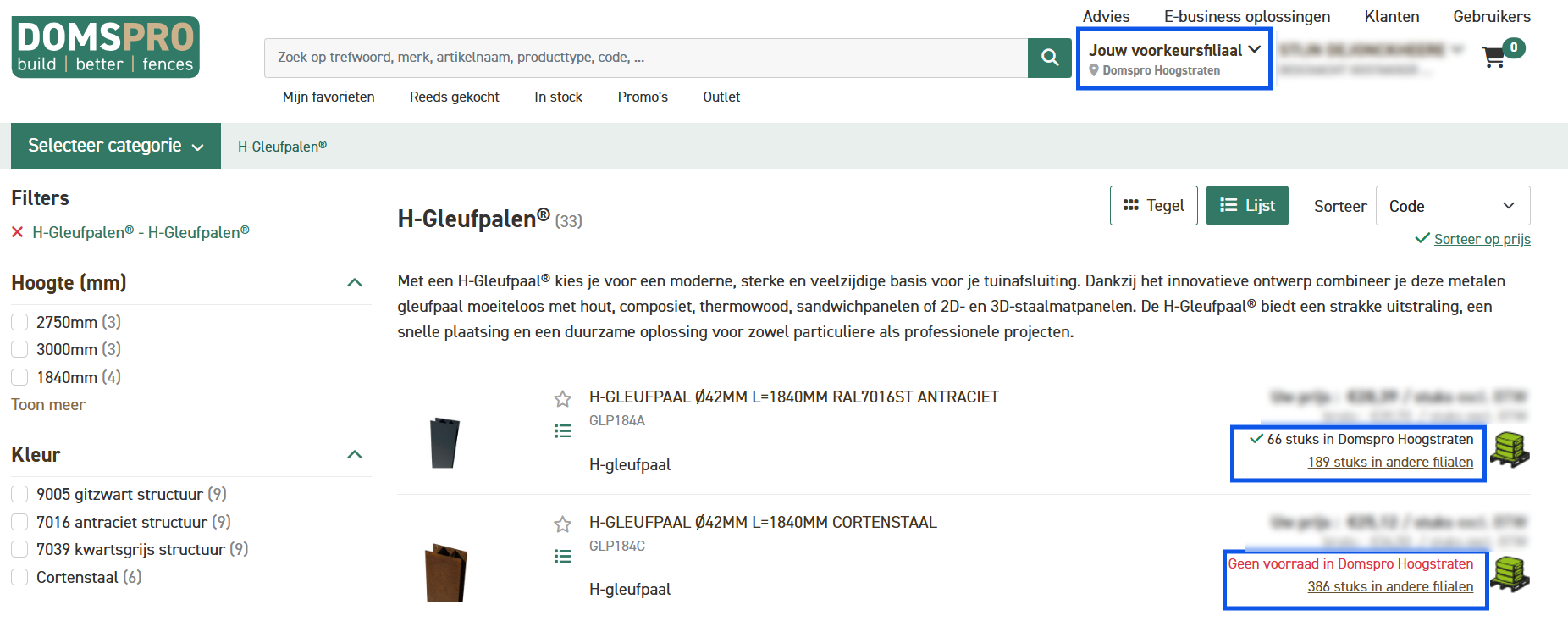Collapse the Hoogte (mm) filter section
Viewport: 1568px width, 627px height.
[x=355, y=283]
